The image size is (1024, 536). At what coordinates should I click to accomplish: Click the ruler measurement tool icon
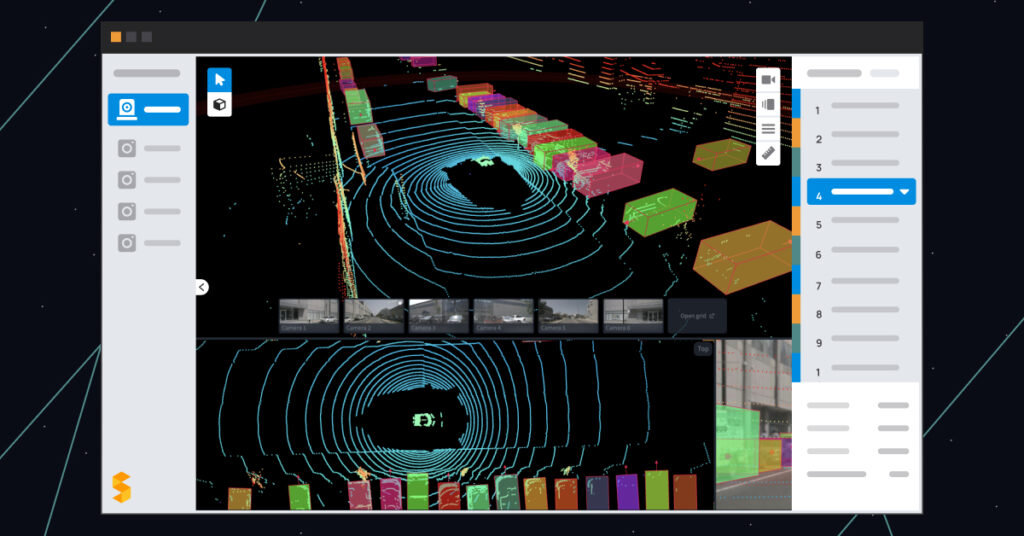(x=768, y=153)
